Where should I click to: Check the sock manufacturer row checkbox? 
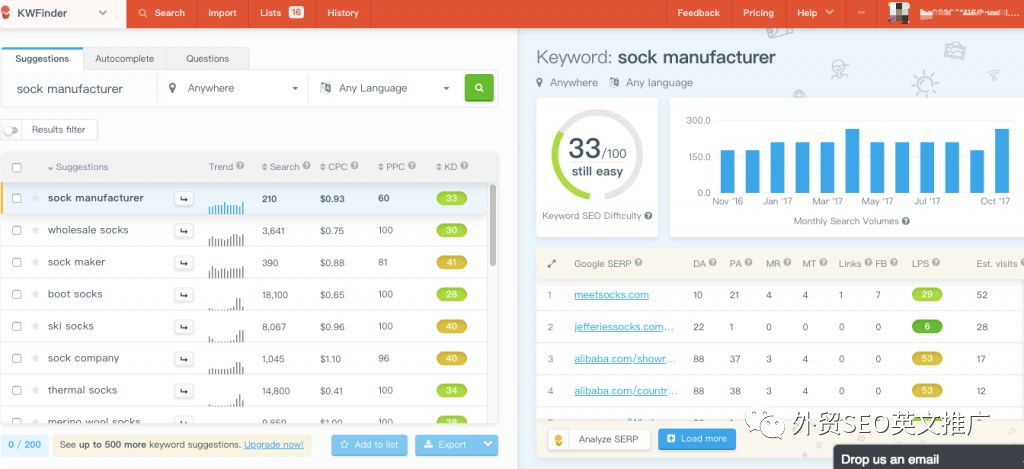(x=16, y=198)
